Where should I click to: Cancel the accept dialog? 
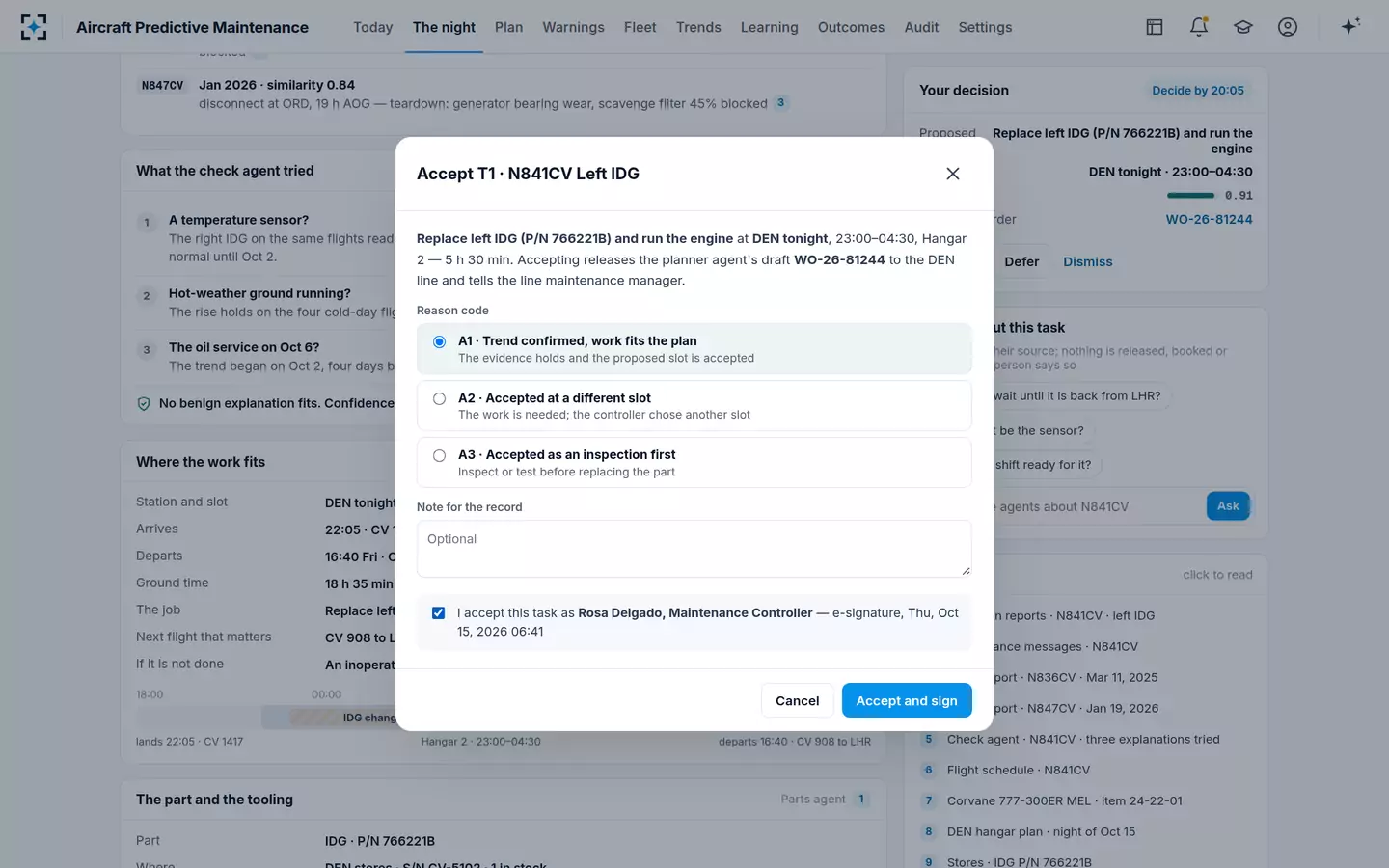pyautogui.click(x=798, y=700)
